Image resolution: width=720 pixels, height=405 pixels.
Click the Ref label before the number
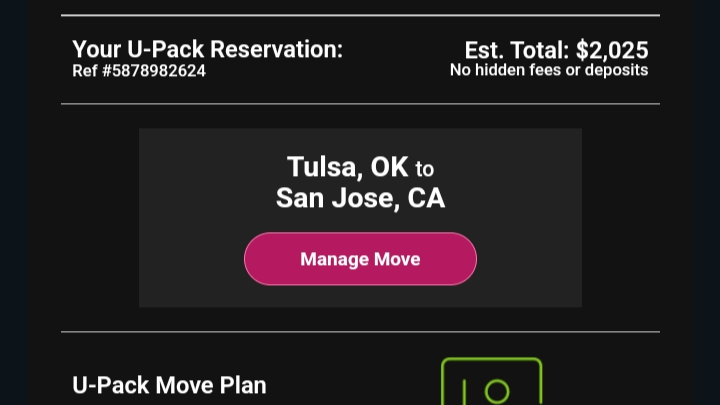click(86, 71)
